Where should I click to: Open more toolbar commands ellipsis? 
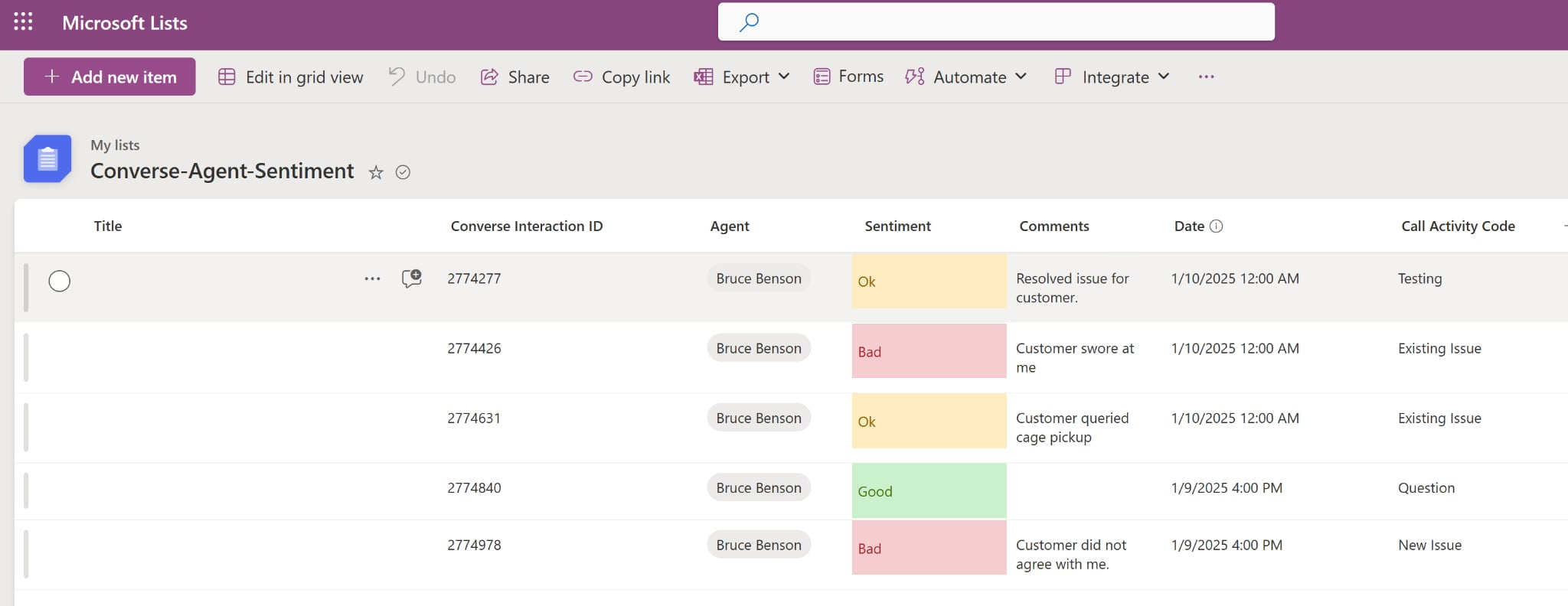pos(1206,77)
